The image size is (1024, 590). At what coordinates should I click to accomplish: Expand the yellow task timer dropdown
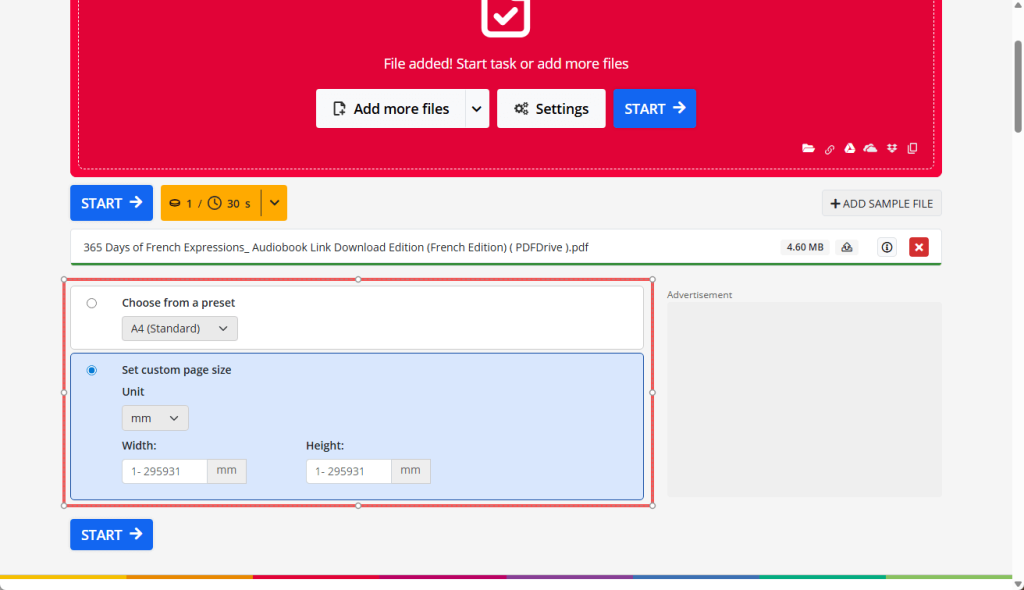[273, 202]
